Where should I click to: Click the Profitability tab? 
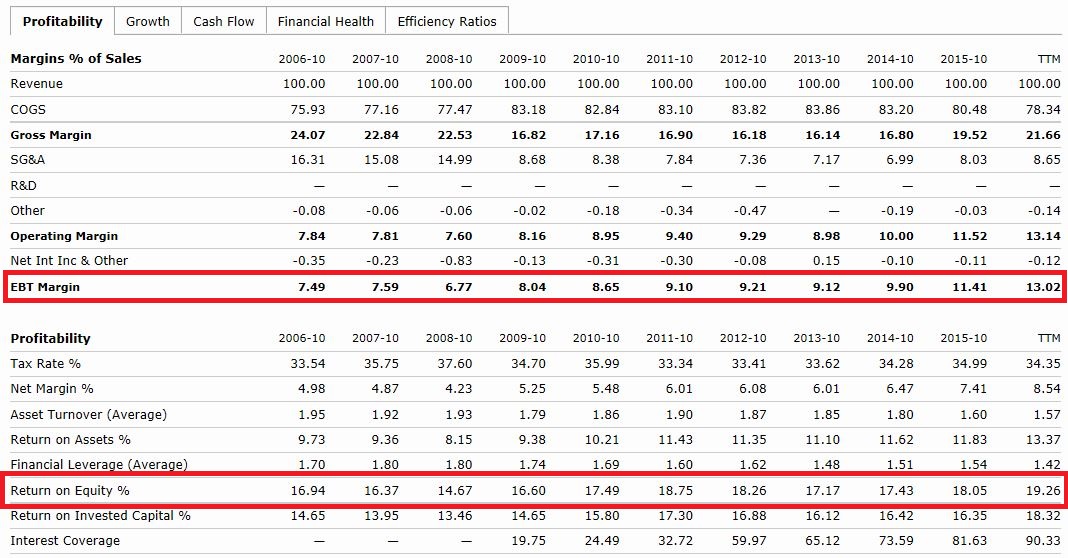pos(62,21)
